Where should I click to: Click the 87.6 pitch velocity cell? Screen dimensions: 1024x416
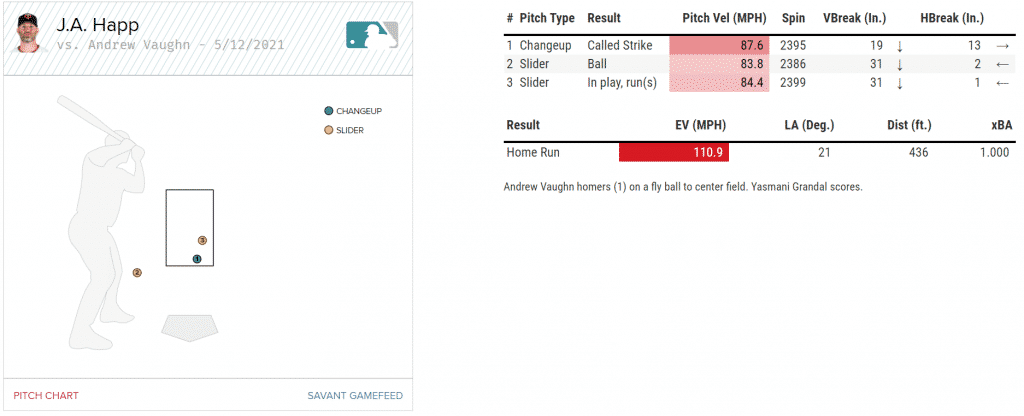click(718, 46)
